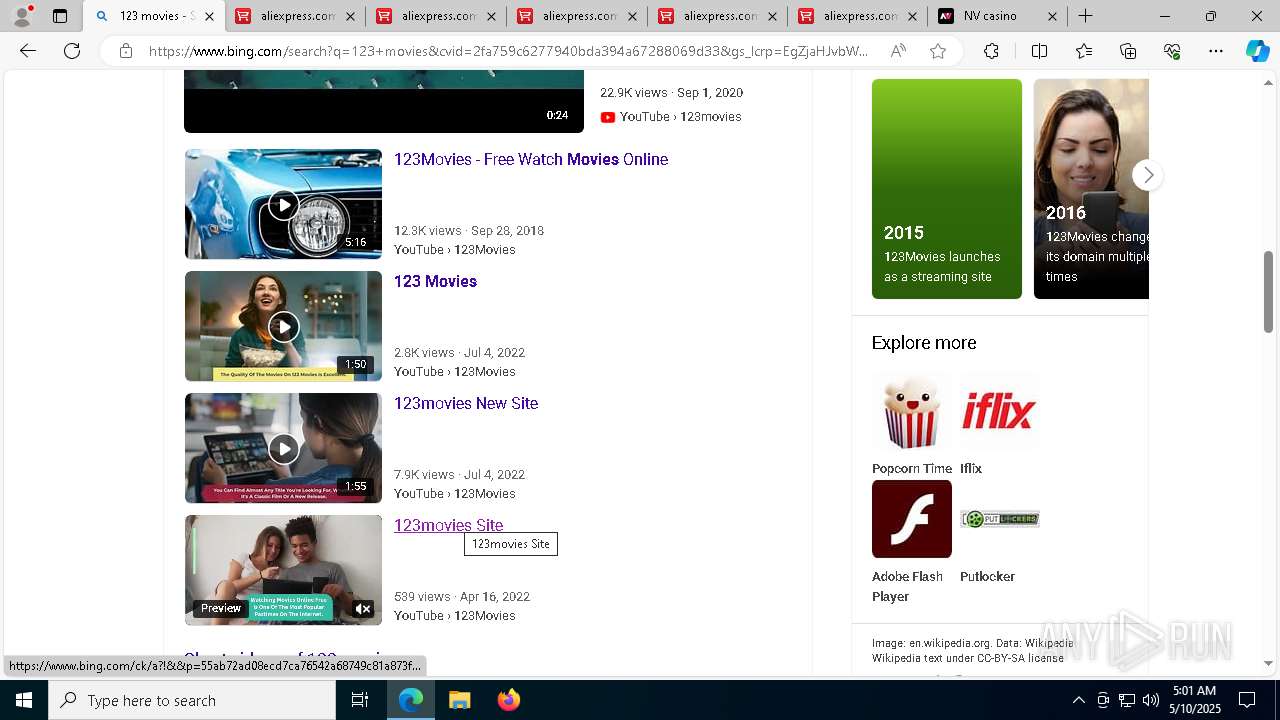
Task: Unmute the previewing 123movies Site video
Action: pos(363,608)
